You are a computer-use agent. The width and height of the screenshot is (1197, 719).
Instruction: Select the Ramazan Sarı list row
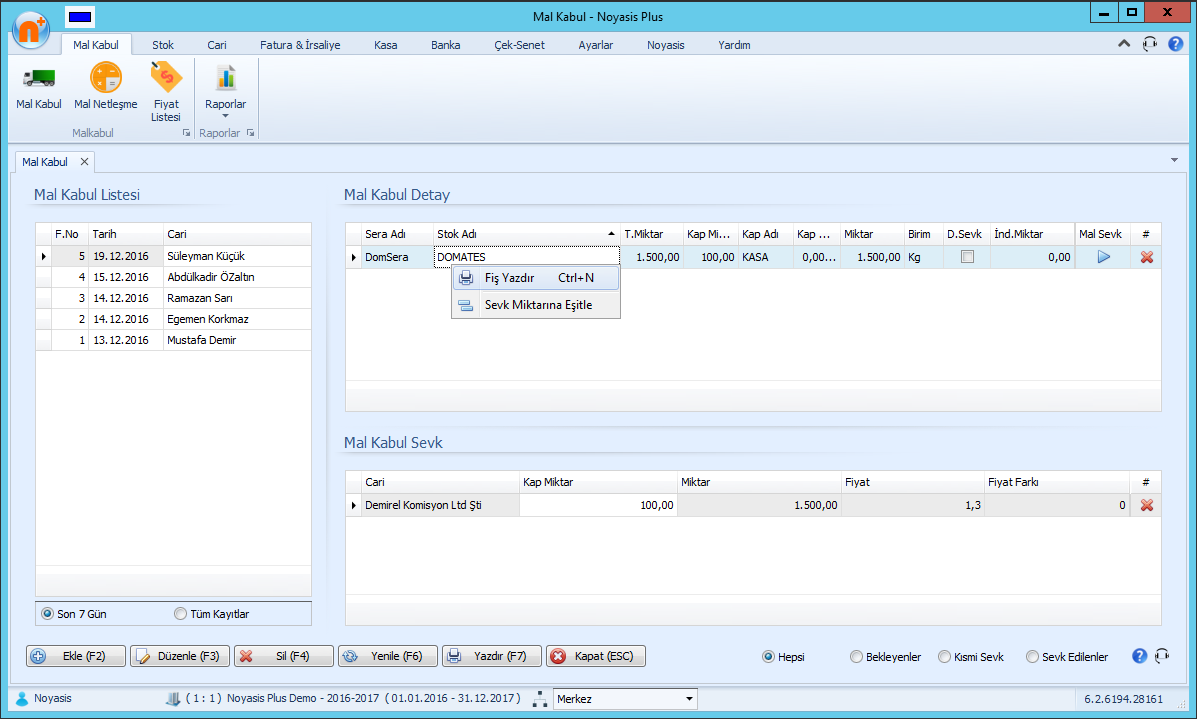click(x=173, y=298)
